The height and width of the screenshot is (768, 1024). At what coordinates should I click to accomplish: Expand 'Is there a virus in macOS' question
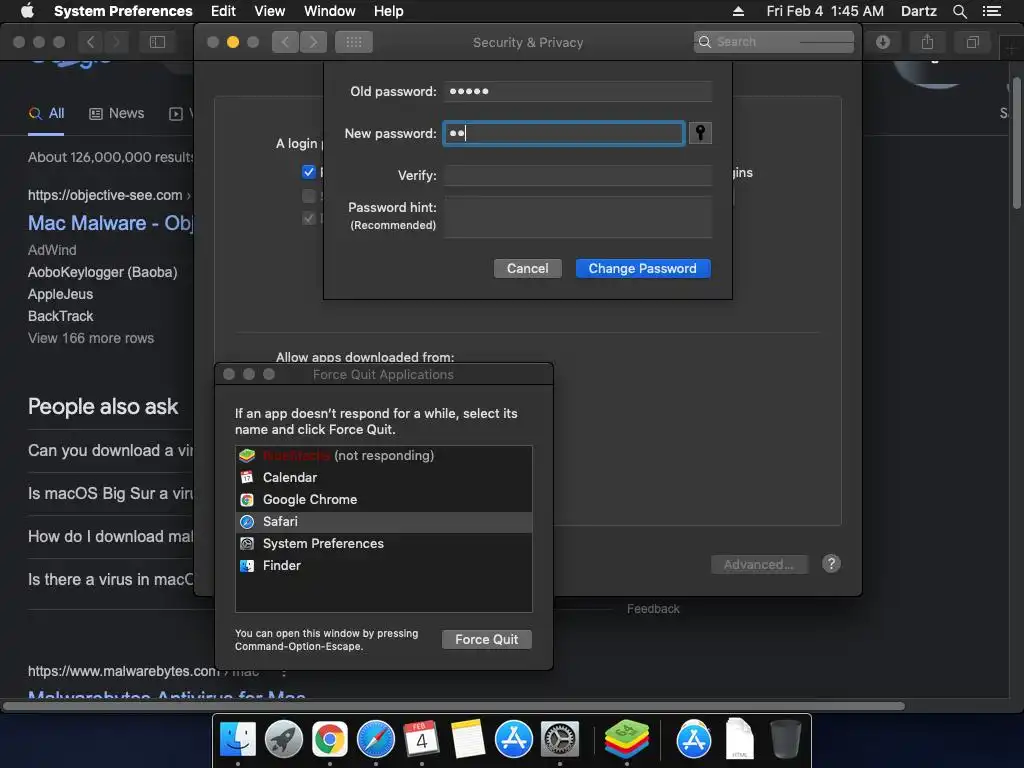(x=110, y=580)
